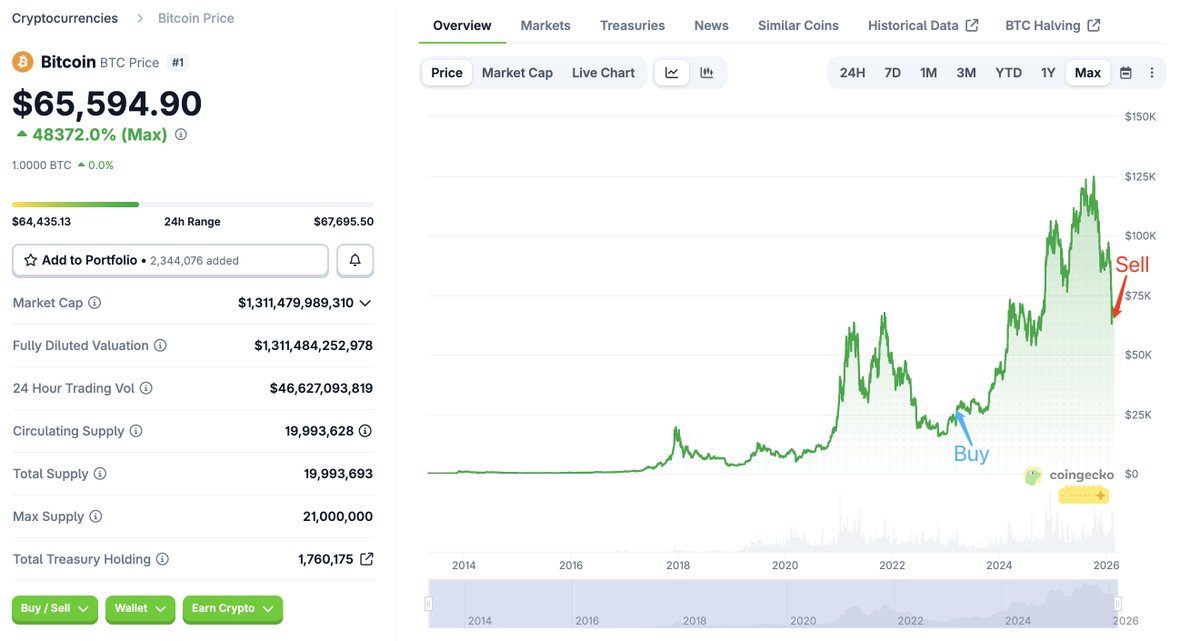Click the left handle of range slider
Image resolution: width=1200 pixels, height=641 pixels.
coord(429,603)
